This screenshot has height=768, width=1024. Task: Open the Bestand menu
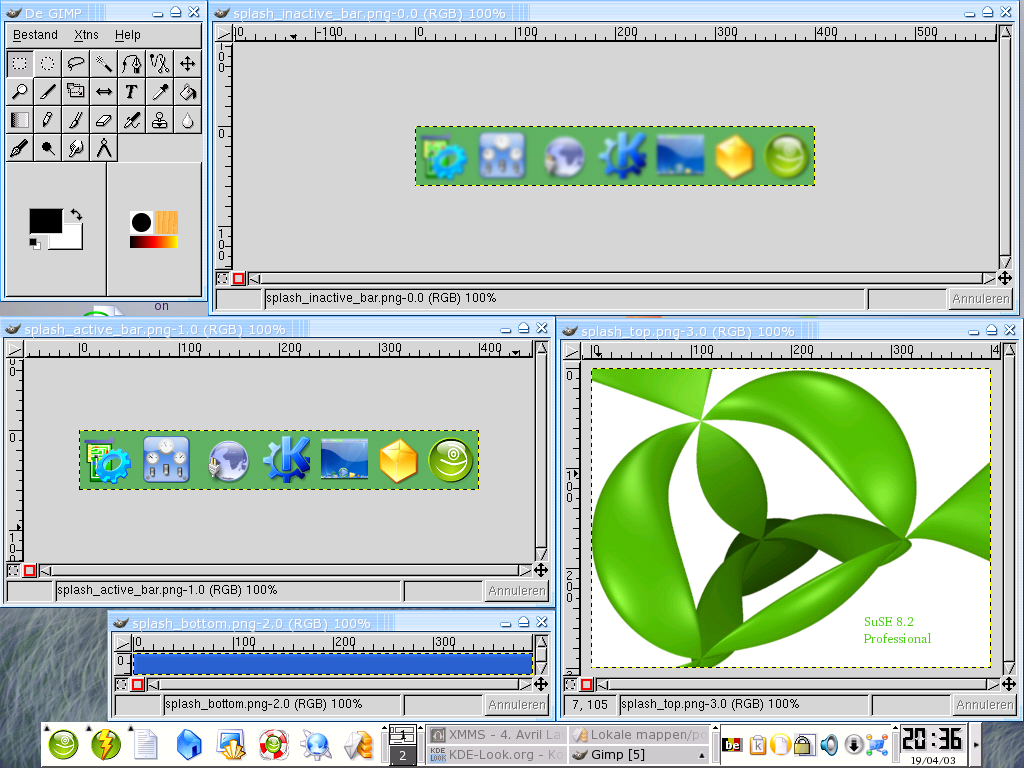tap(35, 35)
